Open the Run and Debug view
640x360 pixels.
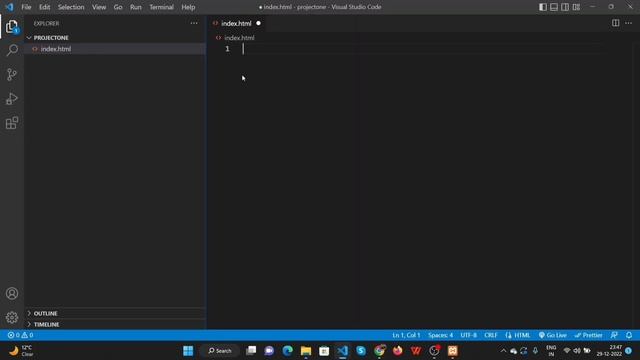click(x=12, y=99)
